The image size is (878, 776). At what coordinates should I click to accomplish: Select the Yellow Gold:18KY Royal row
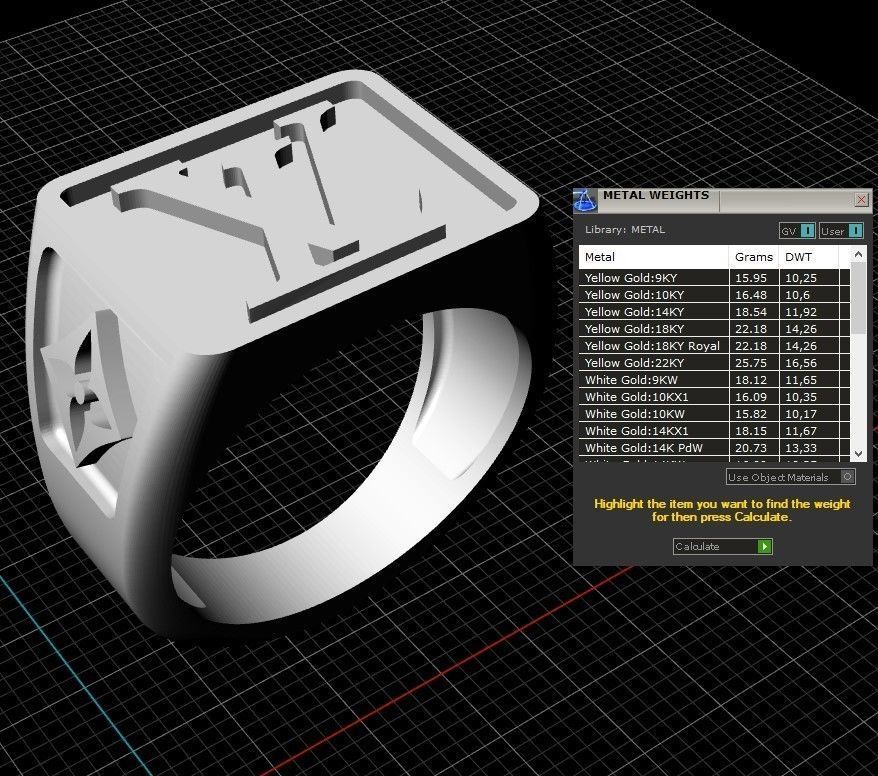point(714,345)
